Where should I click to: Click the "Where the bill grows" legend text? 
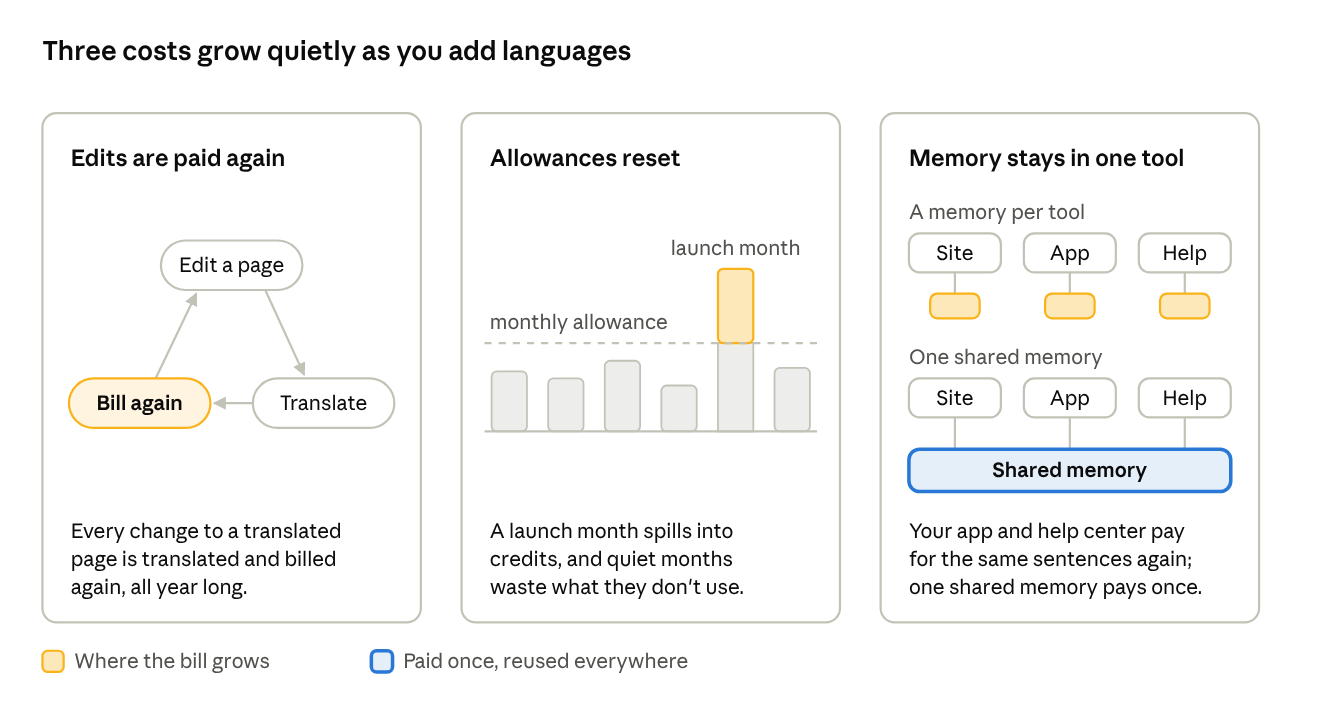(172, 661)
